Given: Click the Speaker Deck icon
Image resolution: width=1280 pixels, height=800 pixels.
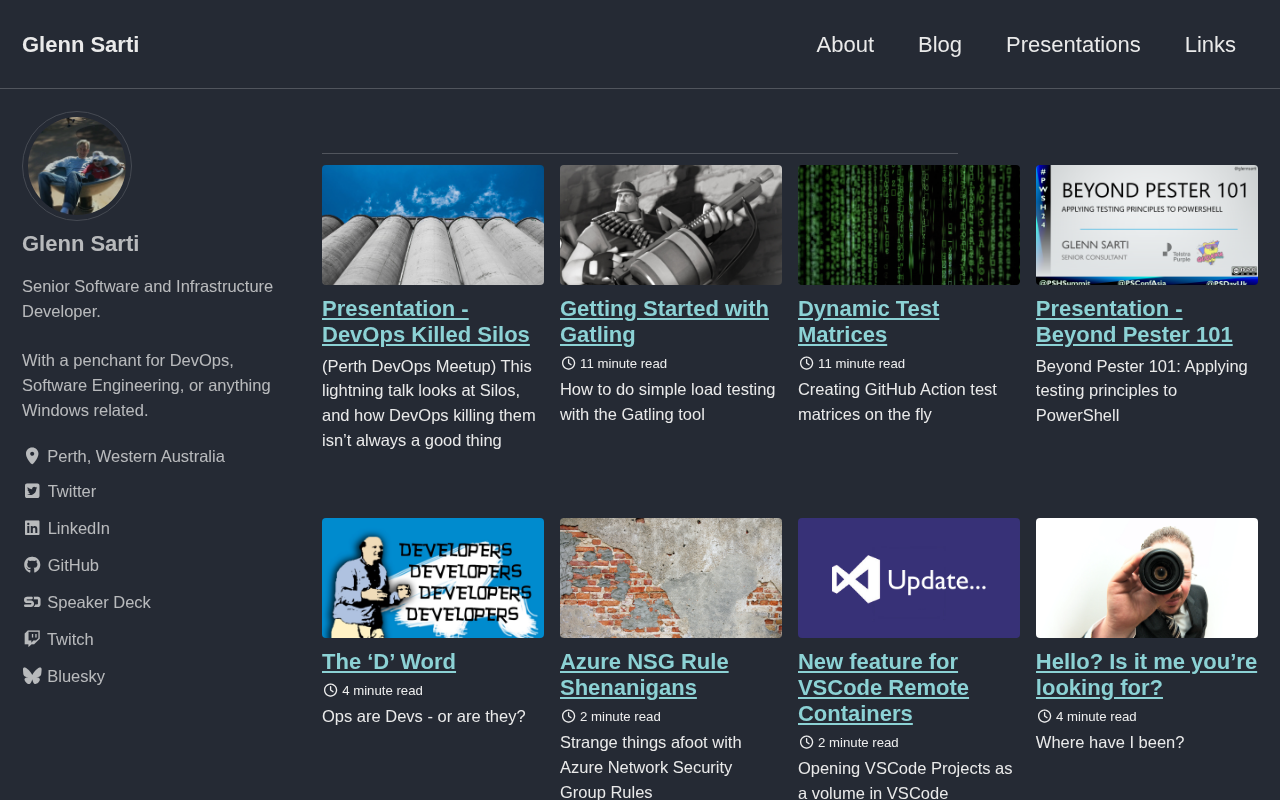Looking at the screenshot, I should pos(32,602).
